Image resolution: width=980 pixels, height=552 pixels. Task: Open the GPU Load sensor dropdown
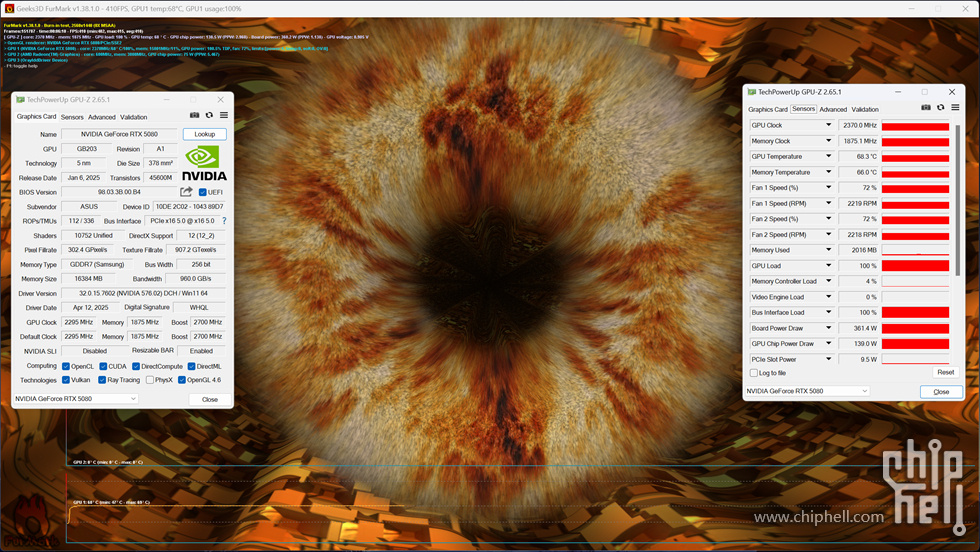coord(829,266)
